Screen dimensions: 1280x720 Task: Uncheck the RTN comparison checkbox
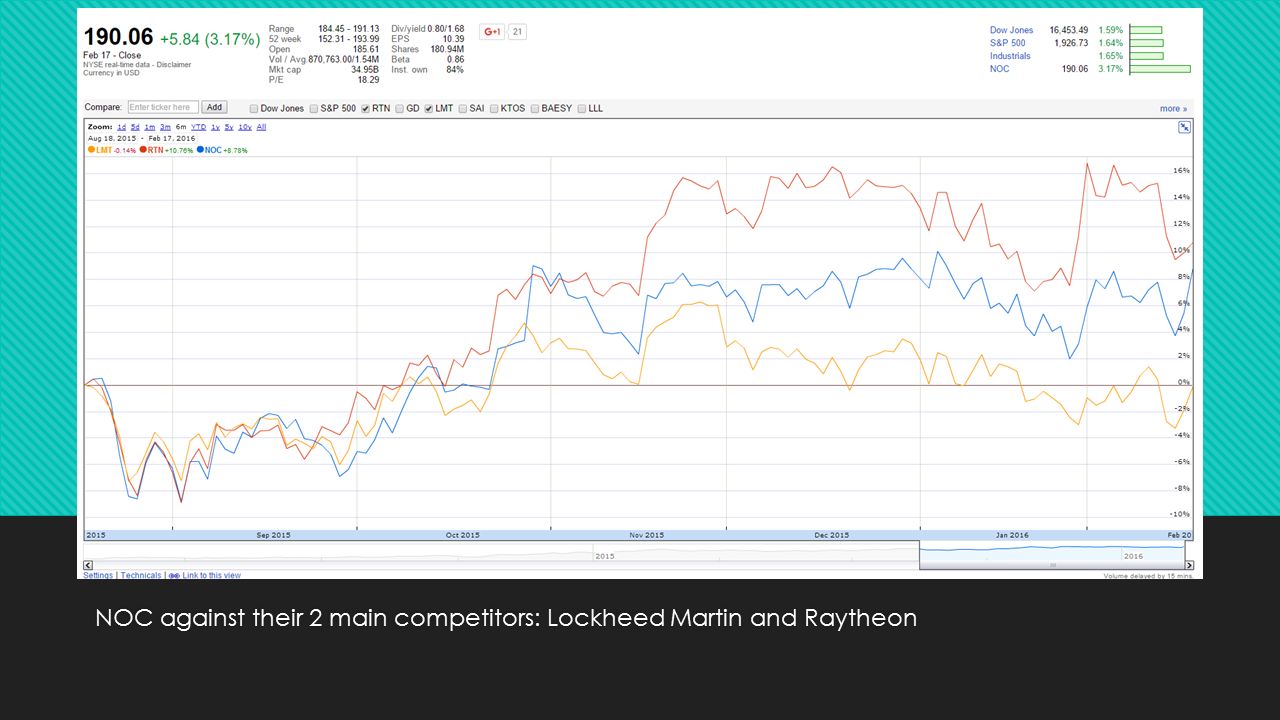366,108
